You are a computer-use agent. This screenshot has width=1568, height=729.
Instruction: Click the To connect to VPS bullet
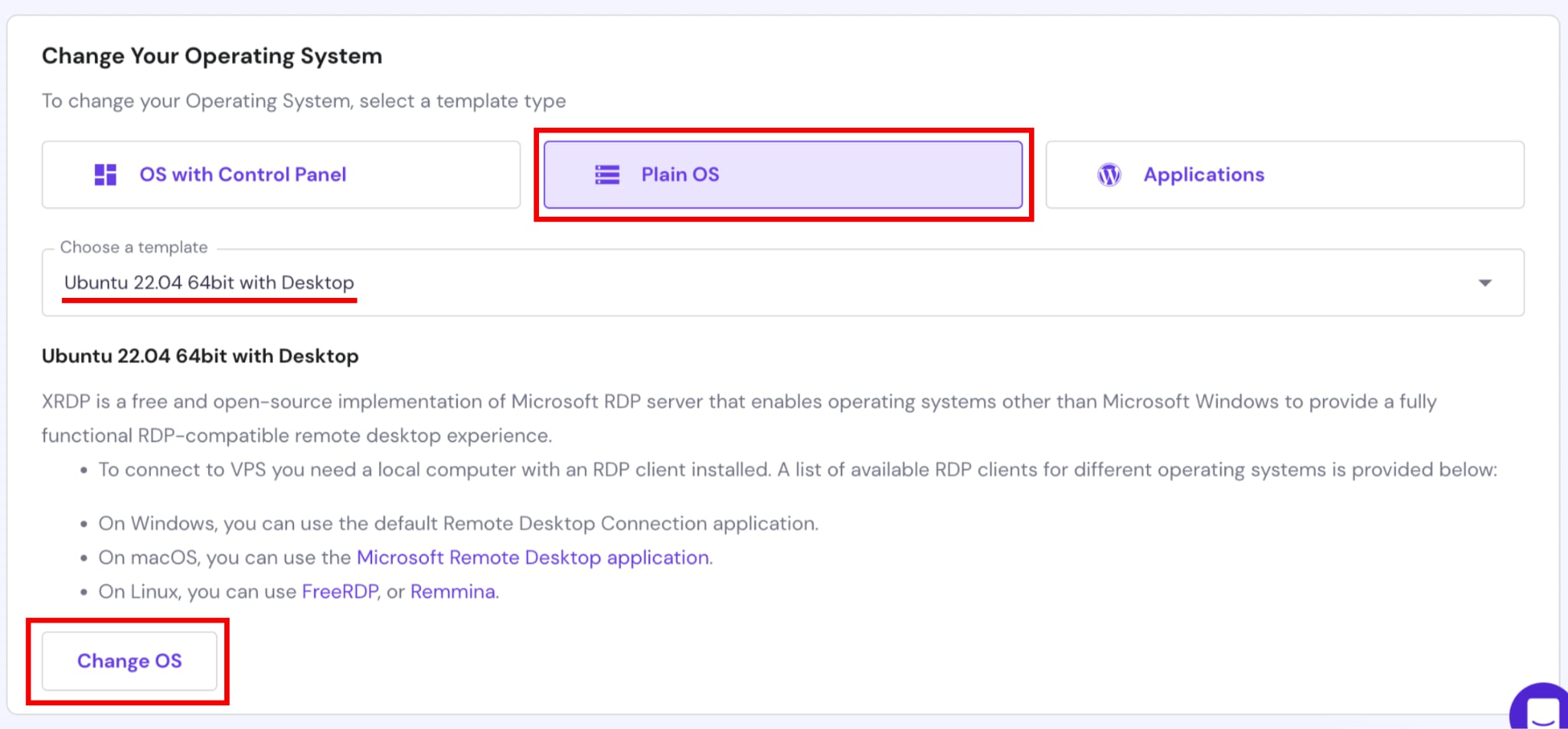pos(796,469)
